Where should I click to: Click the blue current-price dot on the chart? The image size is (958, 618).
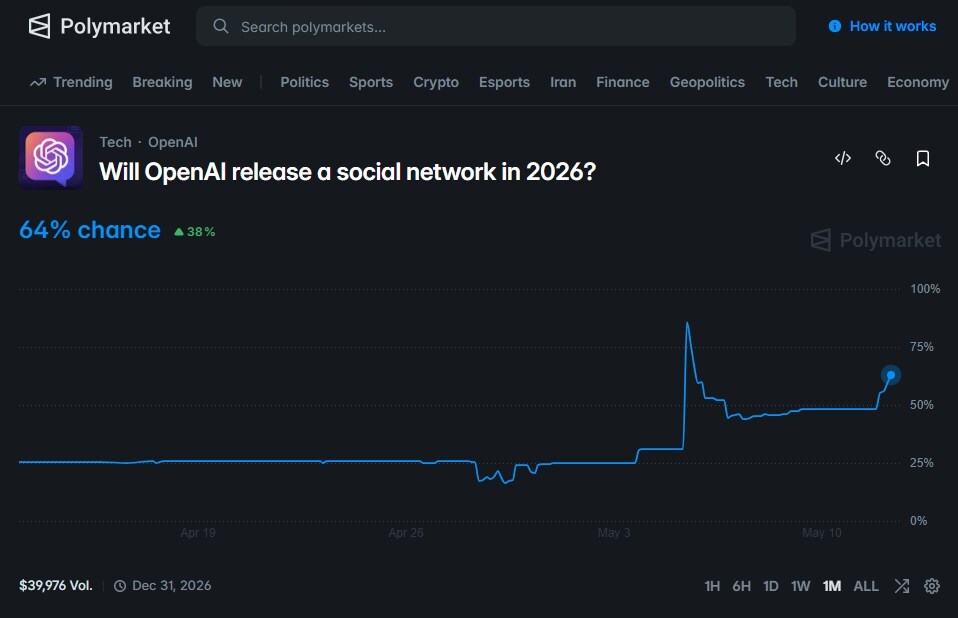click(x=891, y=375)
